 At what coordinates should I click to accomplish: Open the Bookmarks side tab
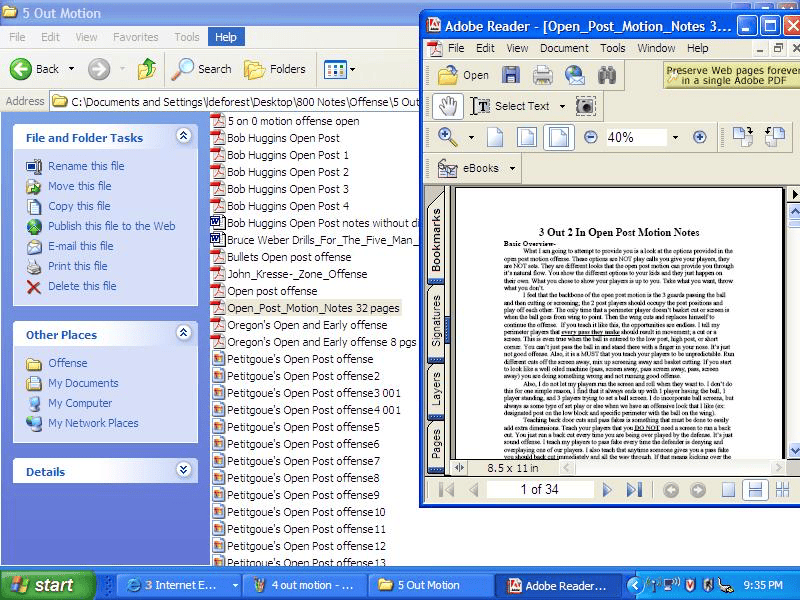pyautogui.click(x=436, y=239)
